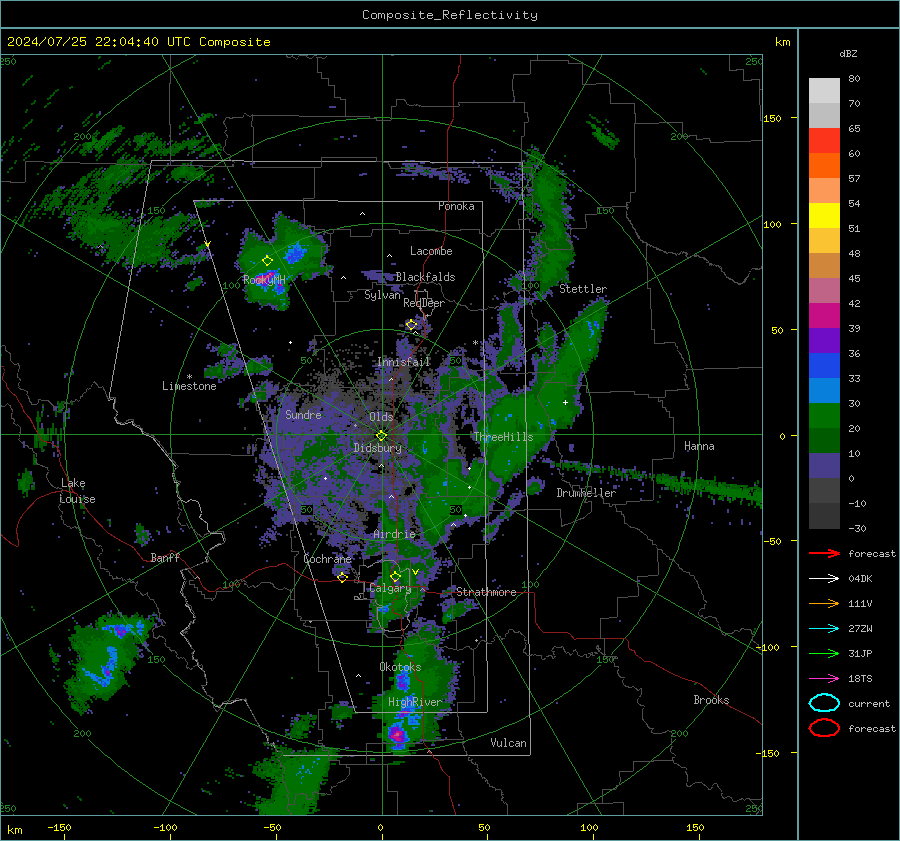Select the yellow diamond marker below RedDeer
Viewport: 900px width, 841px height.
point(412,325)
